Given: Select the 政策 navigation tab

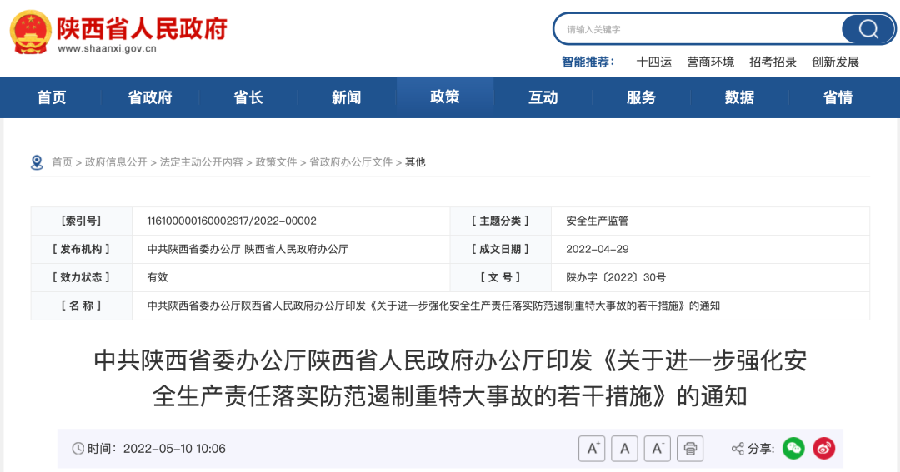Looking at the screenshot, I should (x=444, y=98).
